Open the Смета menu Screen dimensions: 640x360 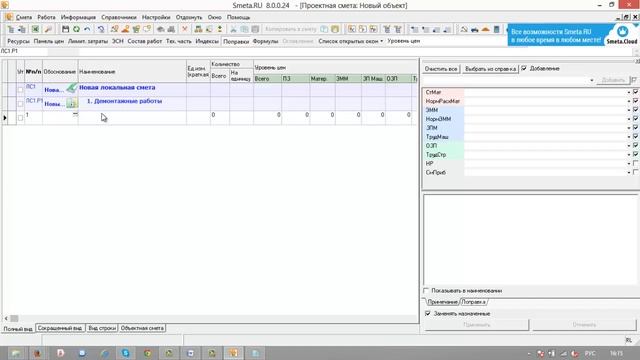click(x=24, y=17)
